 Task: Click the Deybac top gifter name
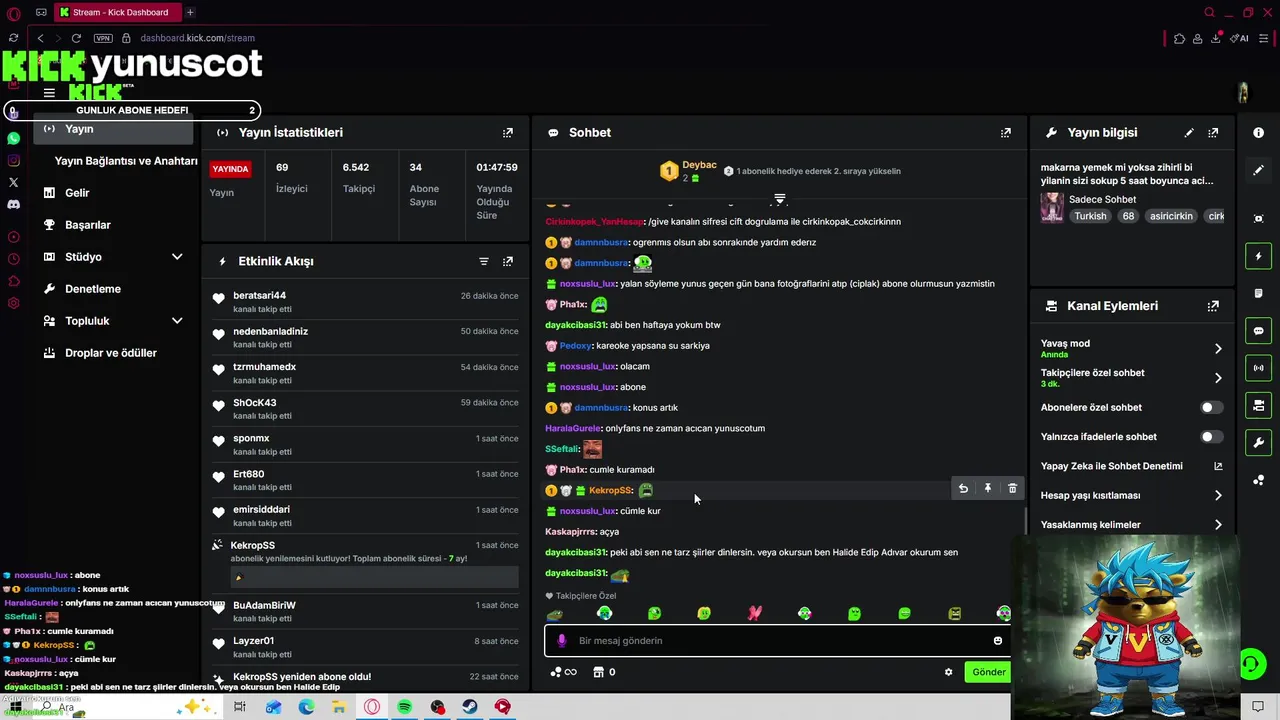[x=699, y=165]
